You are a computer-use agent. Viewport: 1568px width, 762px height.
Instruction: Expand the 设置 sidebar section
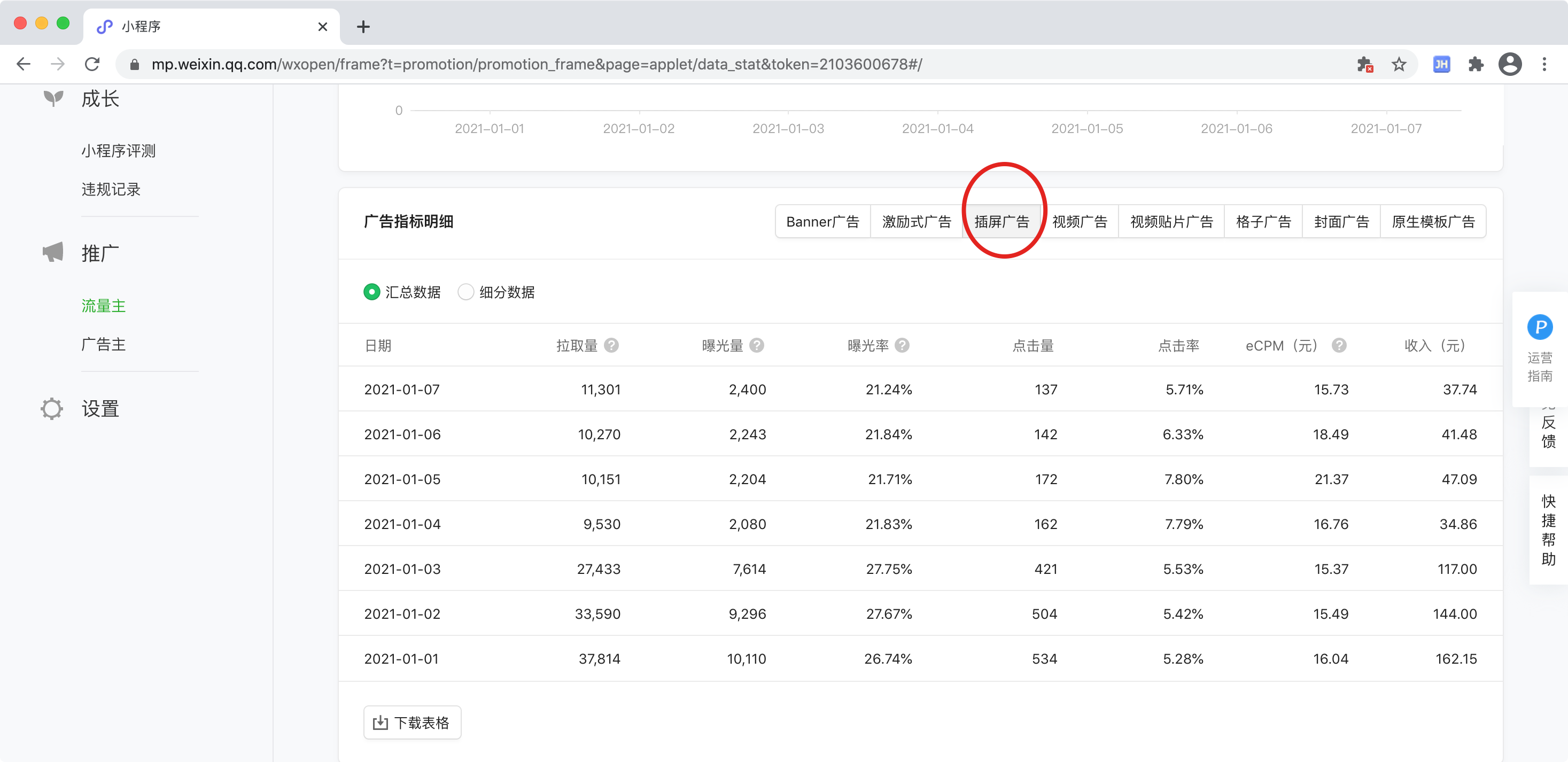coord(100,409)
